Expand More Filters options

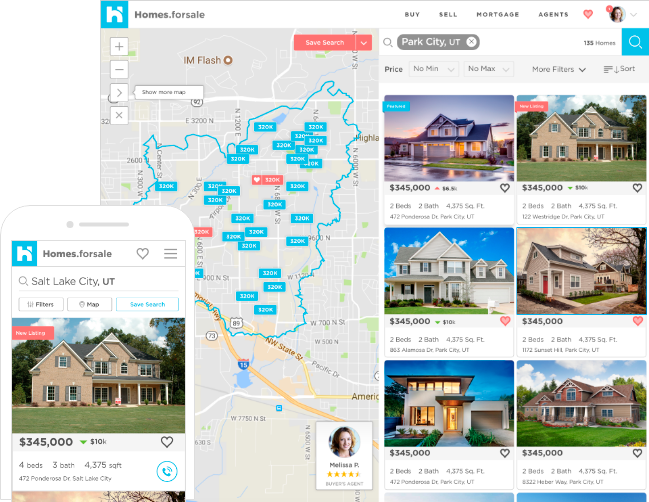click(x=558, y=69)
